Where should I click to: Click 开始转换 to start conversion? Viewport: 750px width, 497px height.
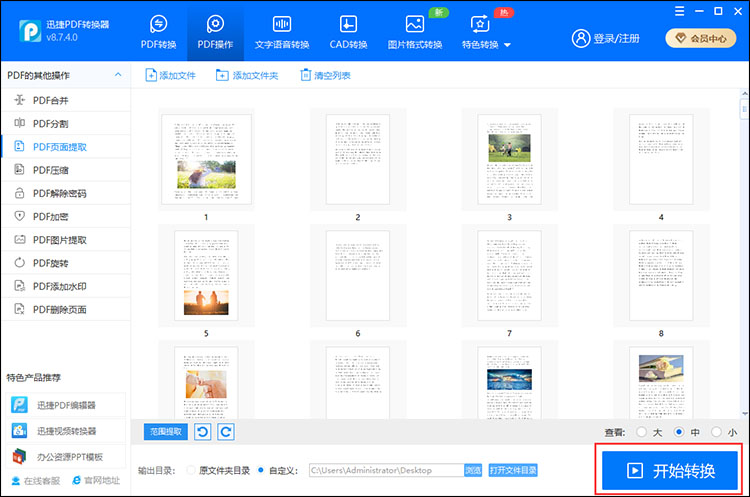[670, 471]
